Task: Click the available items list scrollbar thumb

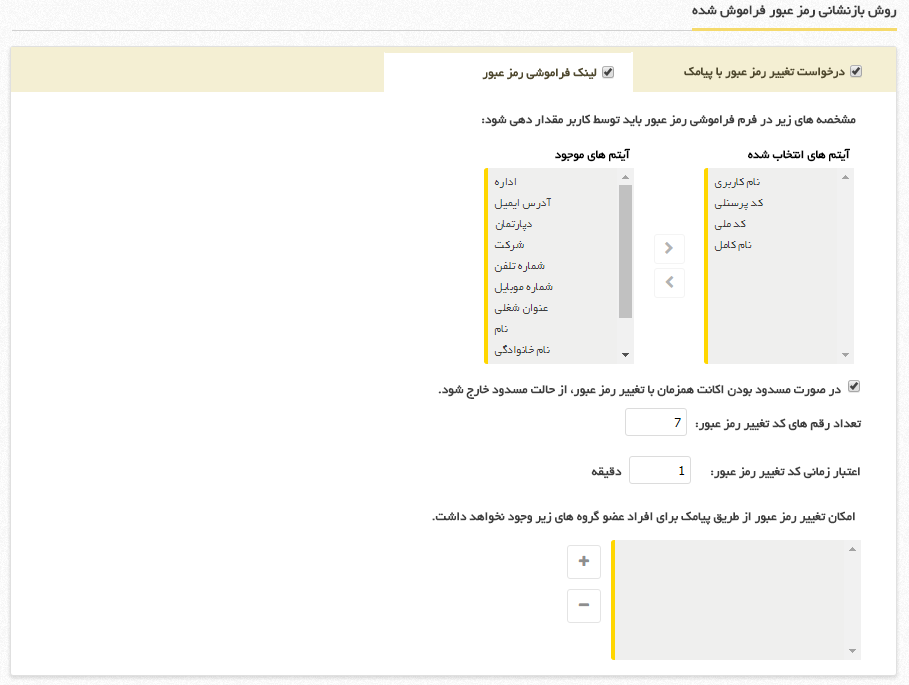Action: 626,250
